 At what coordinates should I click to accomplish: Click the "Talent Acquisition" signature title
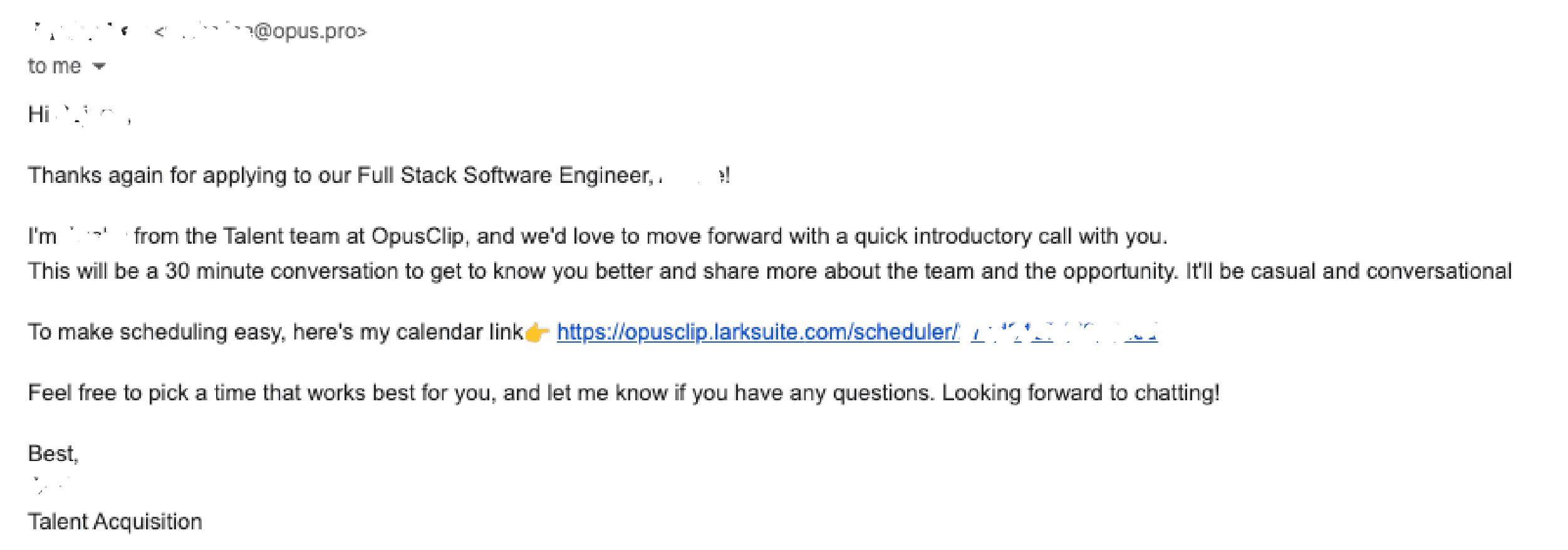(x=115, y=522)
